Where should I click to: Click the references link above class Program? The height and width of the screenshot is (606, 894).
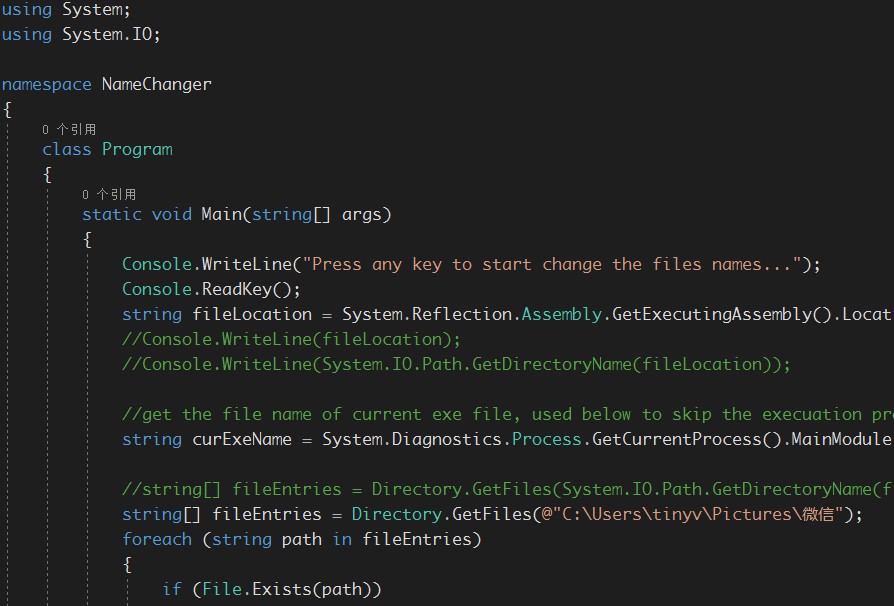(69, 129)
